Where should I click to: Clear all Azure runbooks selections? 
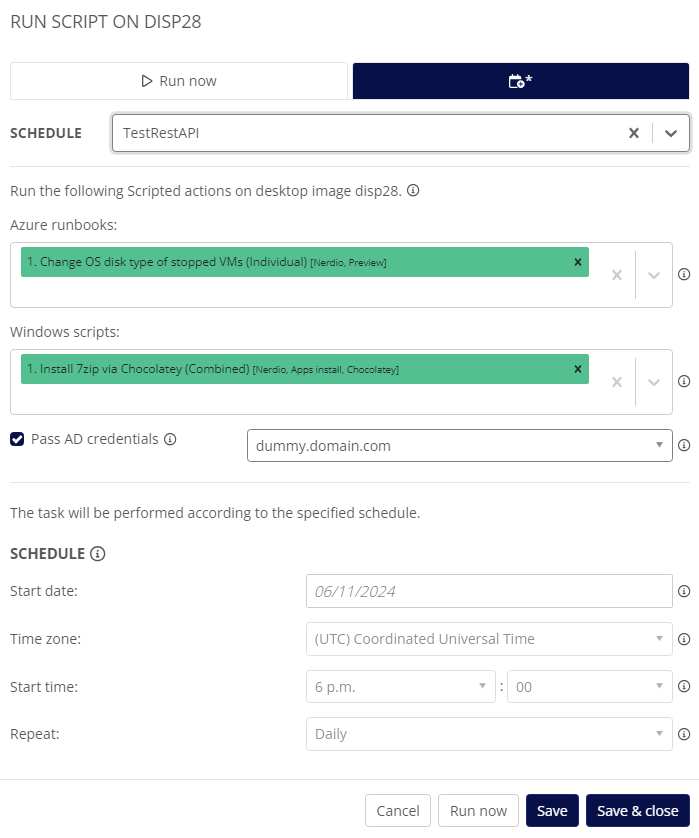(x=617, y=275)
